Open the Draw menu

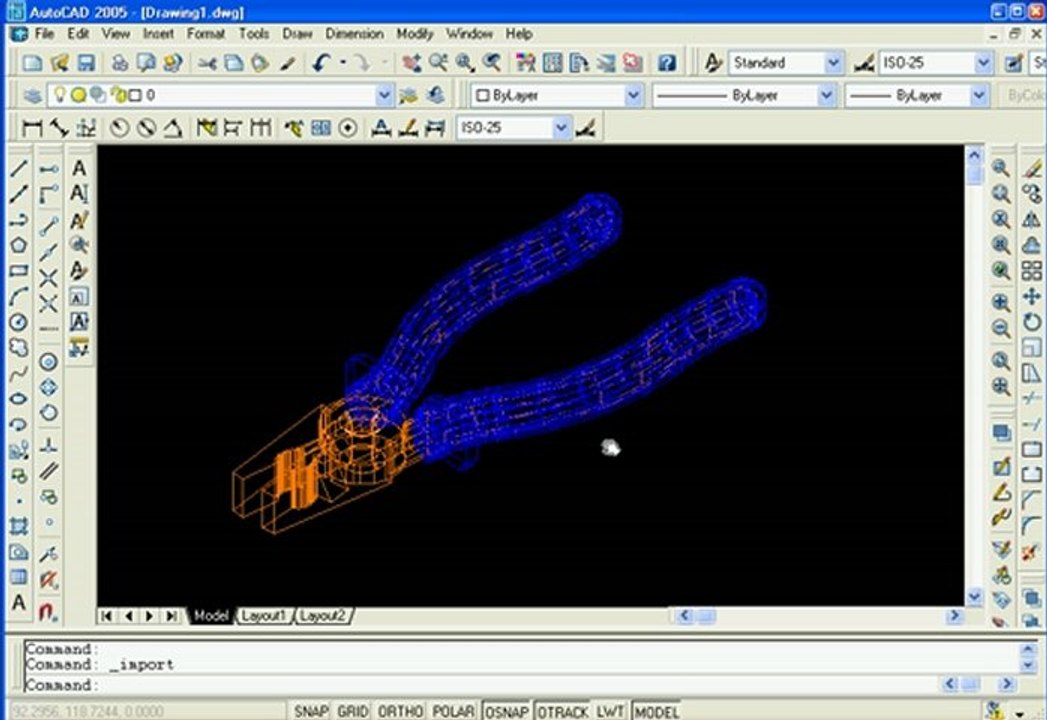(x=297, y=33)
